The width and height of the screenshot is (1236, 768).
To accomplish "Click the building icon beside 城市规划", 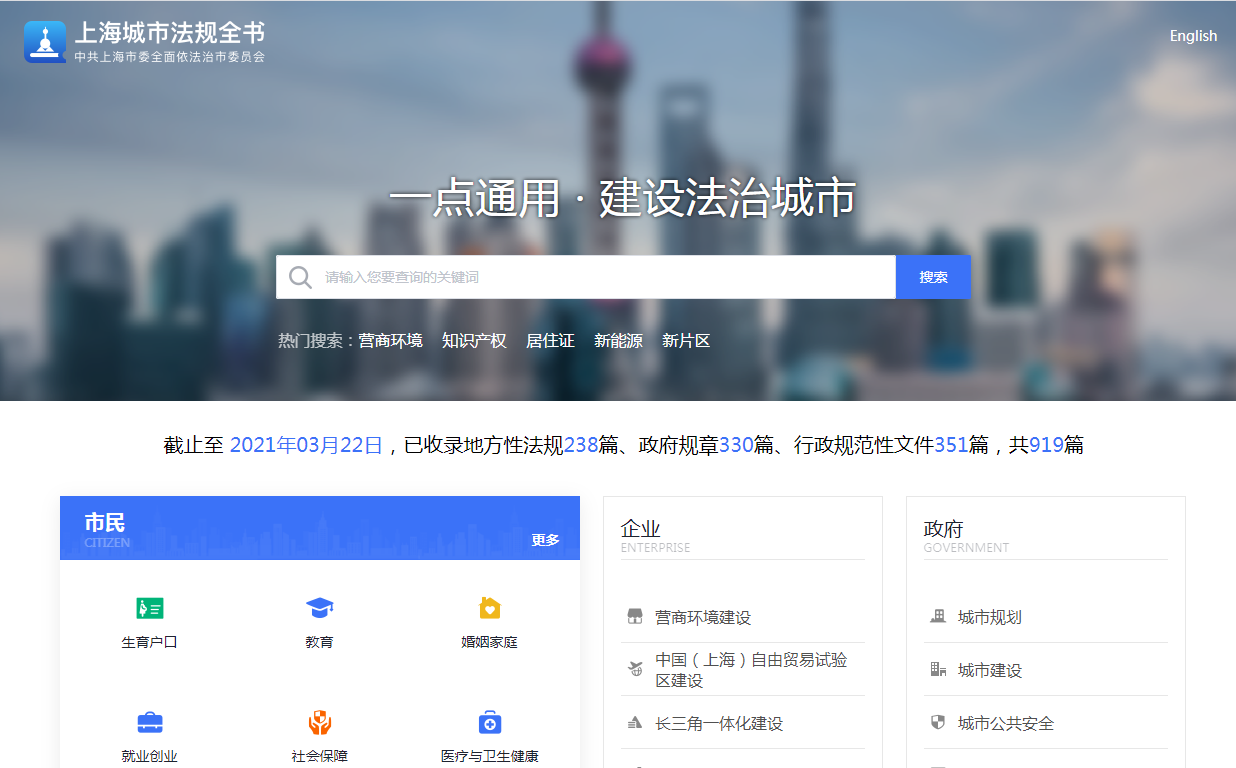I will point(937,616).
